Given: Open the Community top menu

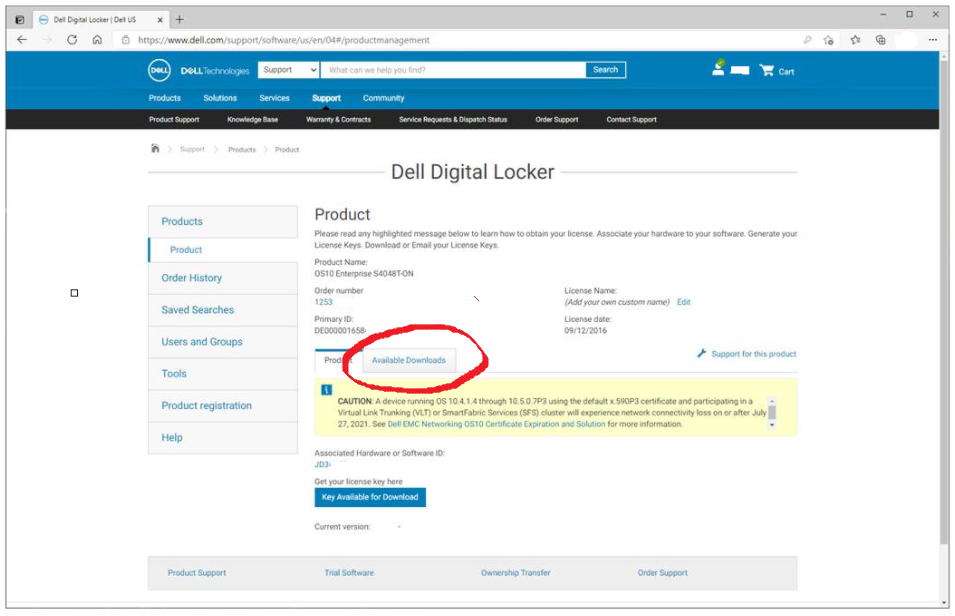Looking at the screenshot, I should tap(384, 97).
